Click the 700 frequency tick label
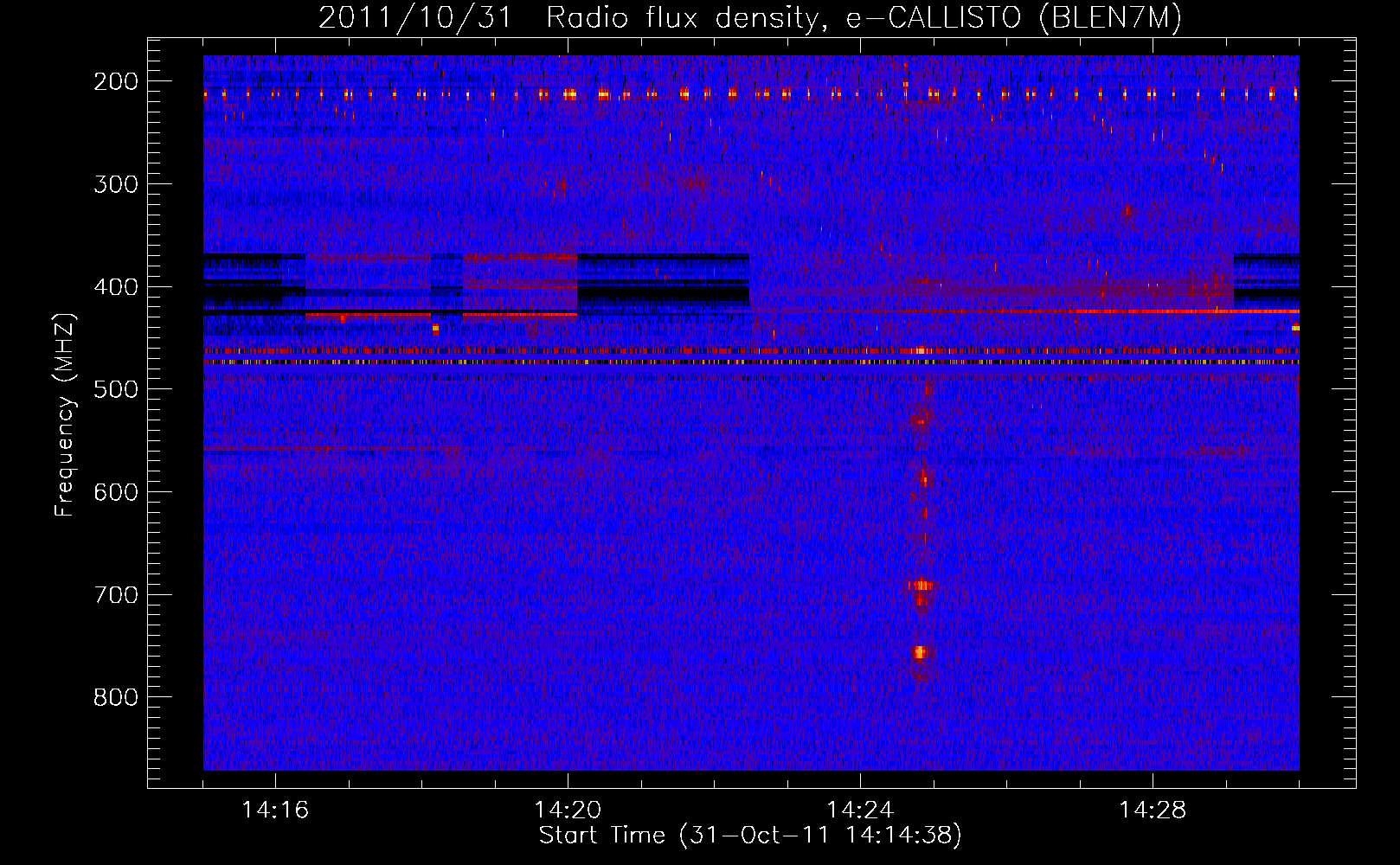Screen dimensions: 1400x865 [x=116, y=595]
